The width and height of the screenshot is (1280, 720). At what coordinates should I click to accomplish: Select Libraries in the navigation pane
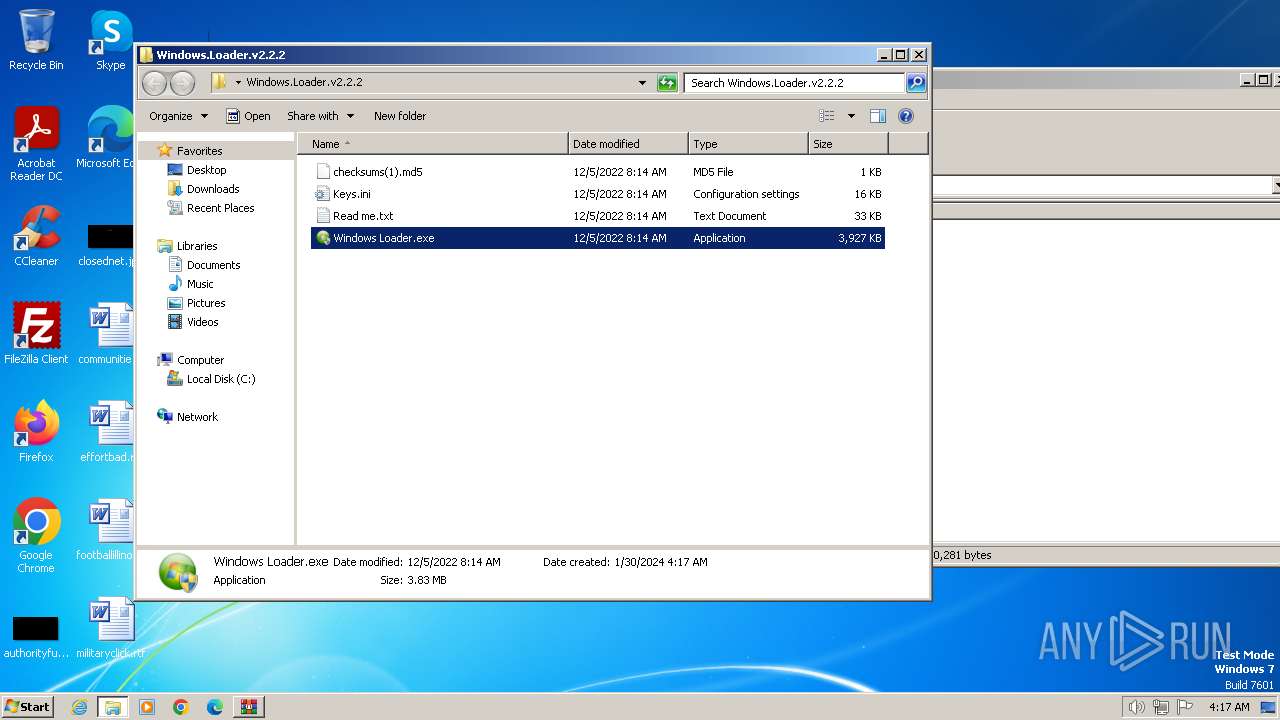click(197, 246)
